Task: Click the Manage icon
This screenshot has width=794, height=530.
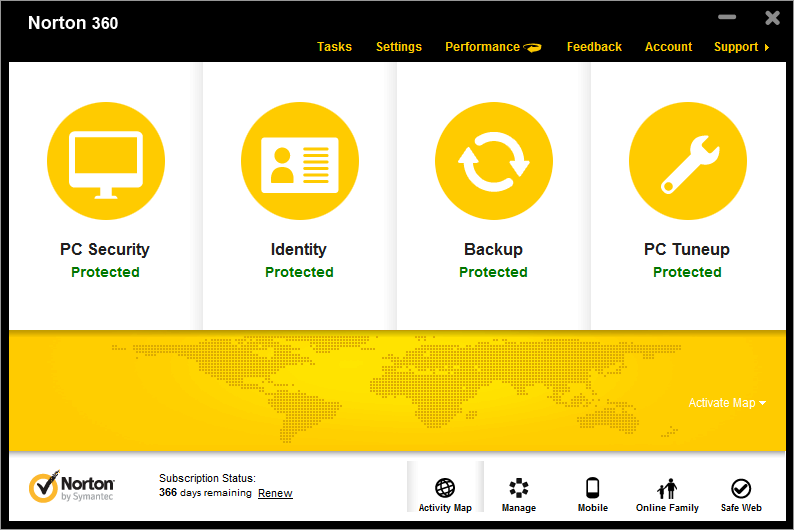Action: point(519,488)
